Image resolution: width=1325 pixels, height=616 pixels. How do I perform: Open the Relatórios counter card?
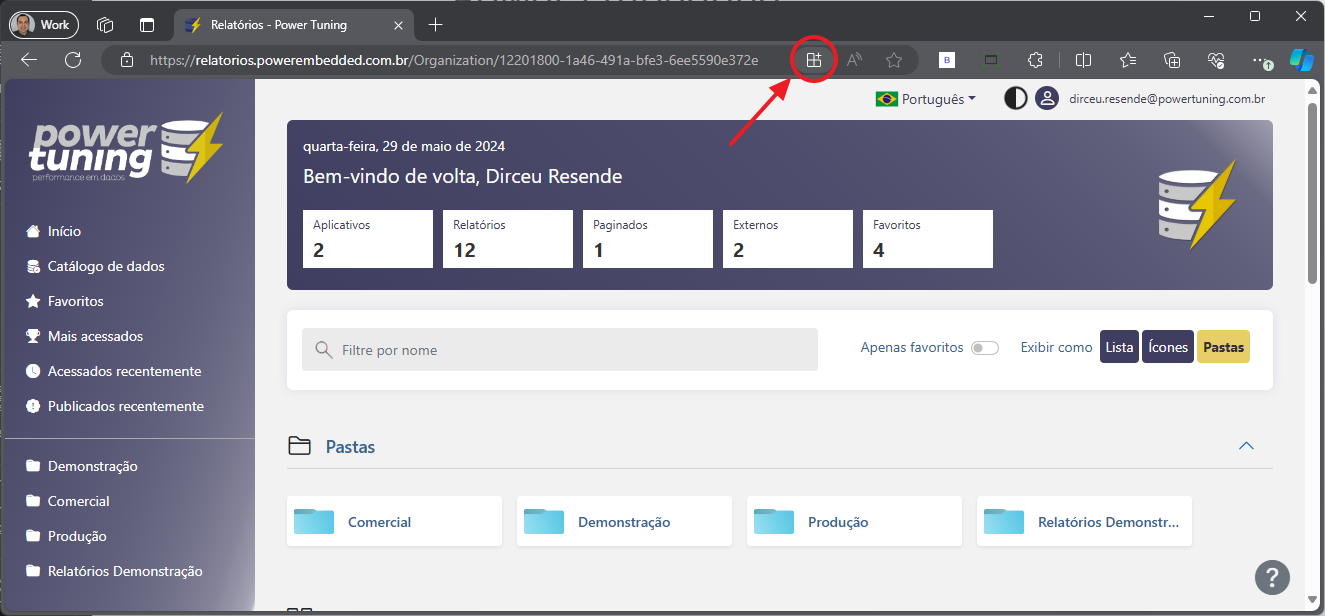point(507,239)
